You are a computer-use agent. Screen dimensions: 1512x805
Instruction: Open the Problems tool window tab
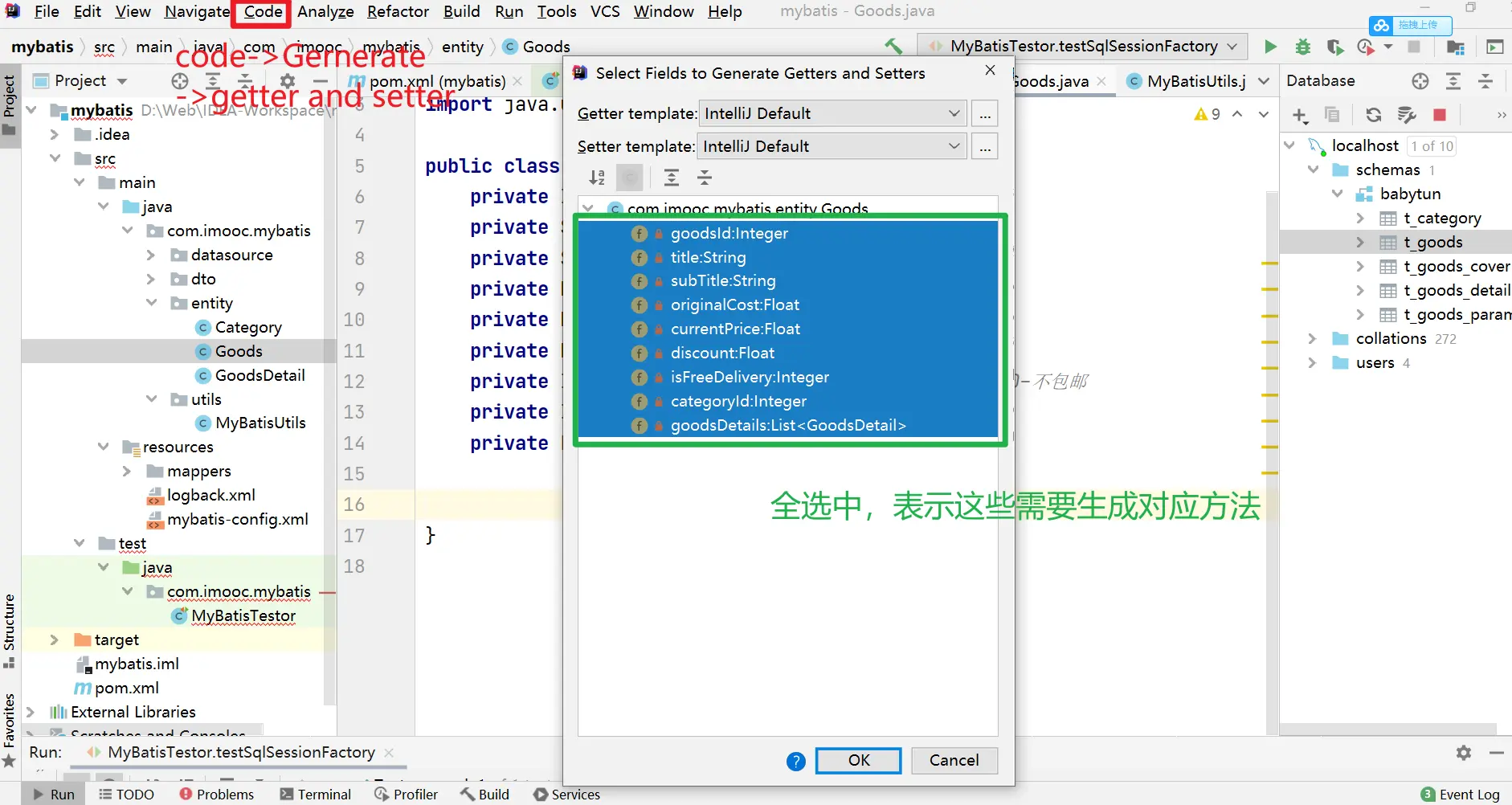click(x=217, y=794)
